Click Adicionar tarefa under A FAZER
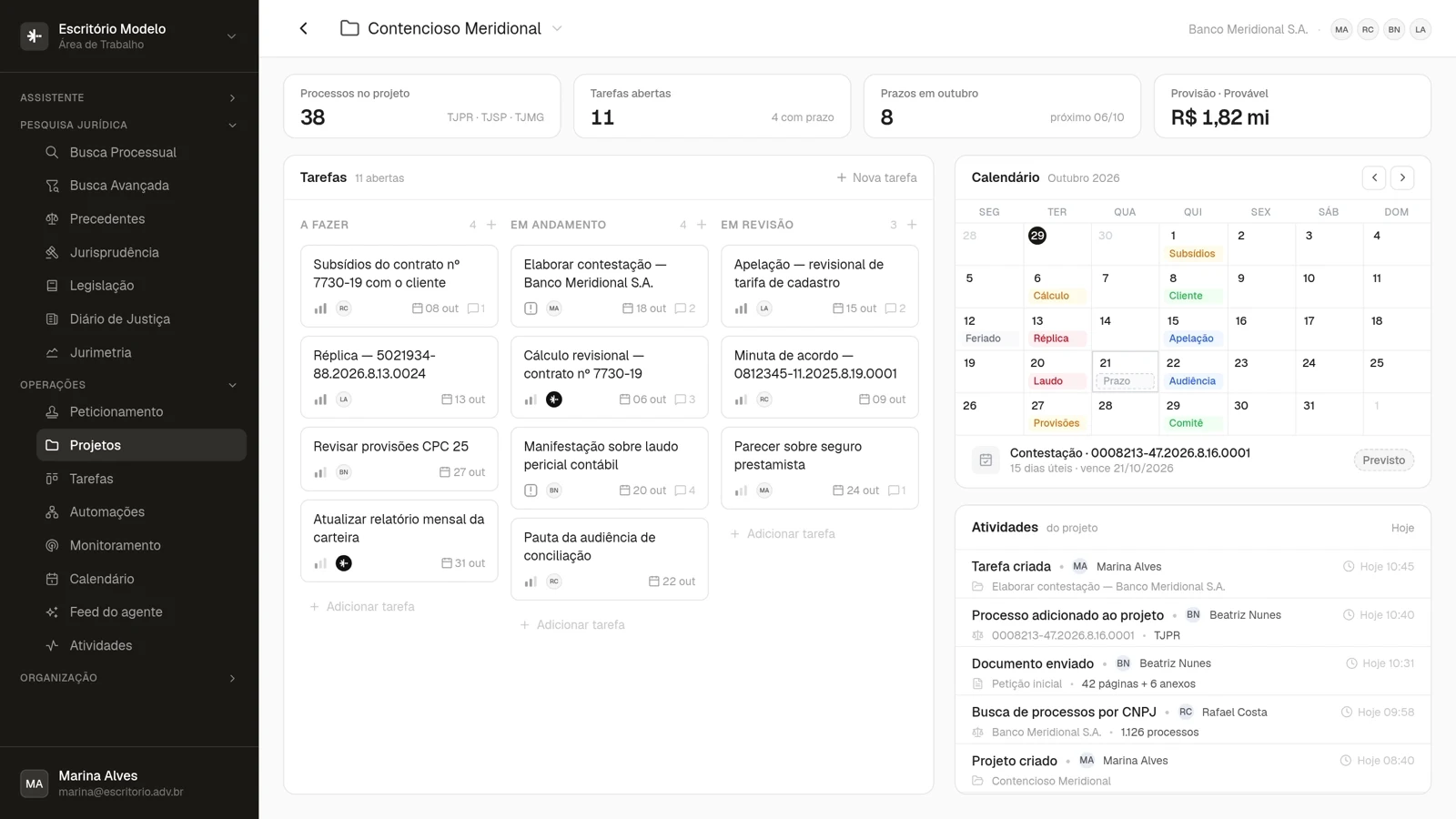1456x819 pixels. 362,607
